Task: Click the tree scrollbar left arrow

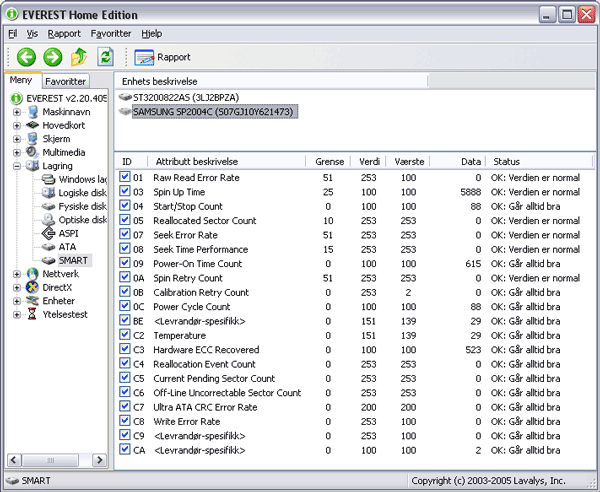Action: tap(14, 460)
